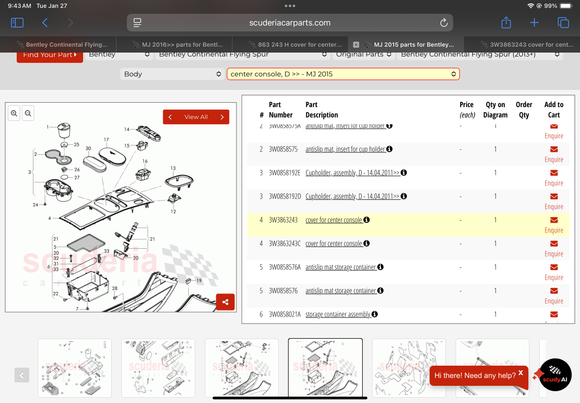Open info icon for cover for center console 3W3863243C
Screen dimensions: 580x403
point(367,244)
